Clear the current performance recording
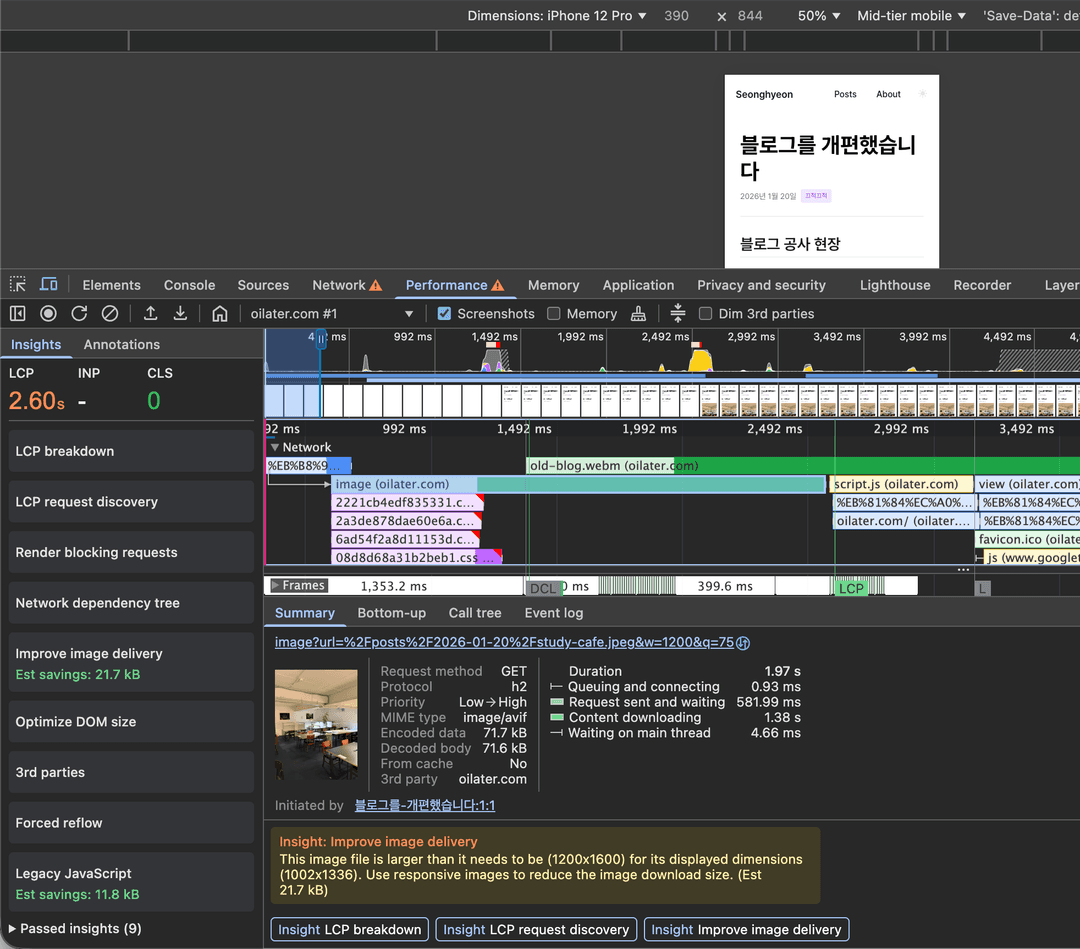Viewport: 1080px width, 949px height. click(x=110, y=314)
